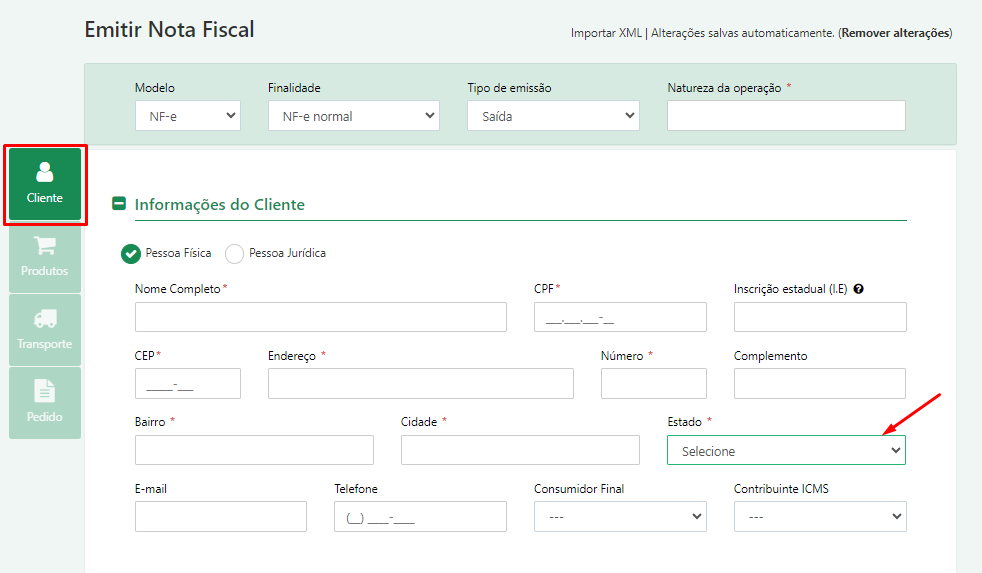
Task: Select the Pessoa Jurídica radio option
Action: 234,254
